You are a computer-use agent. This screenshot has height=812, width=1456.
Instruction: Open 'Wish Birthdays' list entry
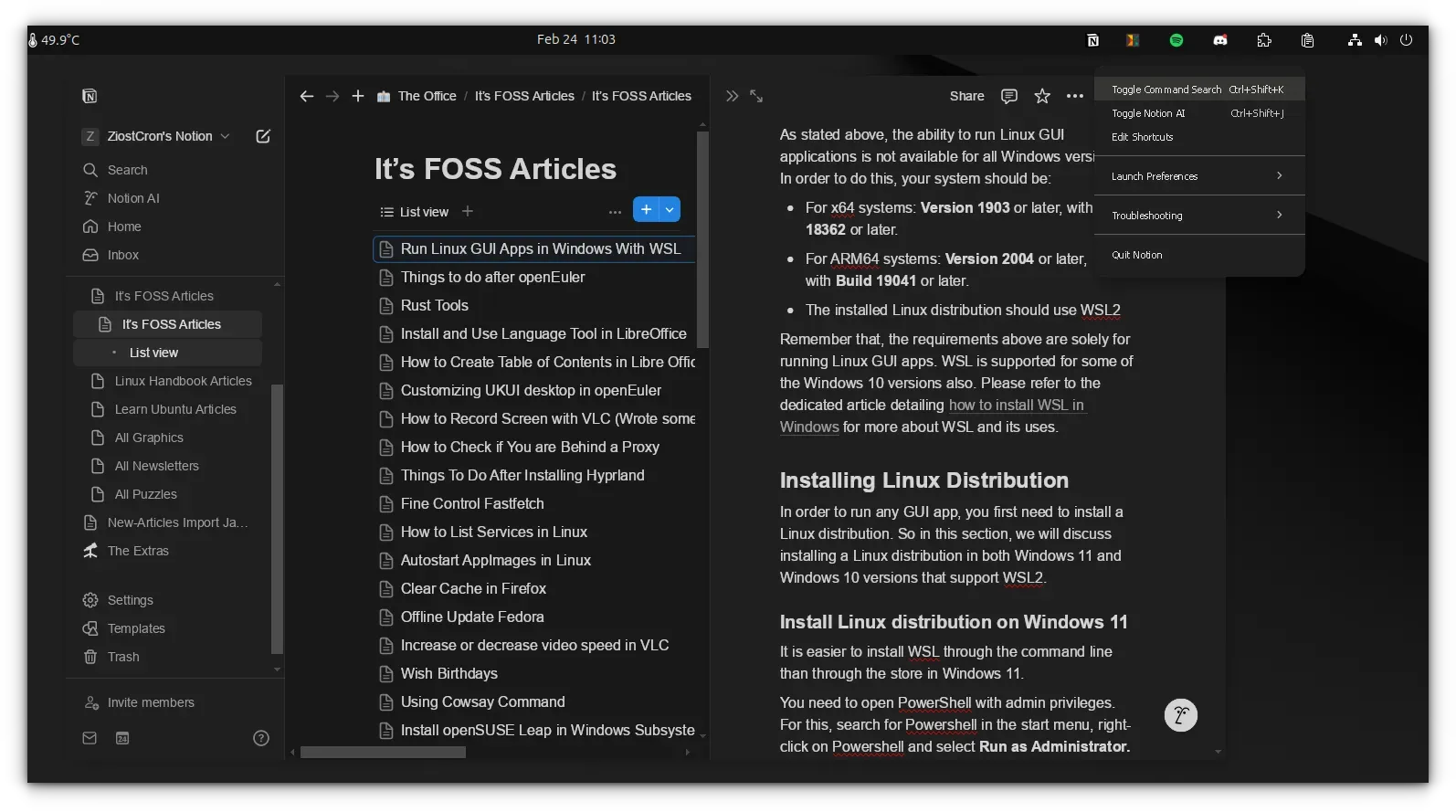click(x=448, y=673)
